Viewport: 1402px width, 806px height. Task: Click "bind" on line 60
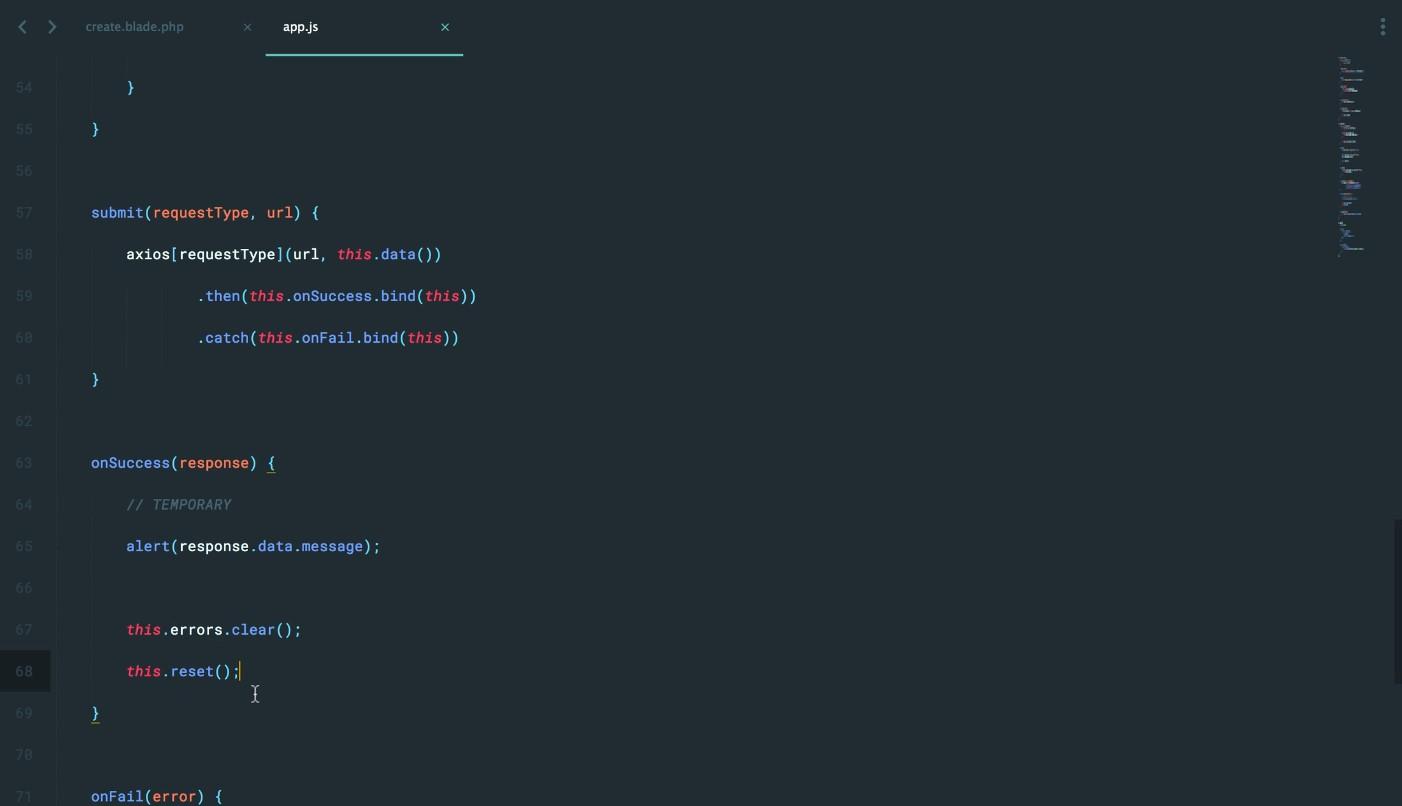381,338
